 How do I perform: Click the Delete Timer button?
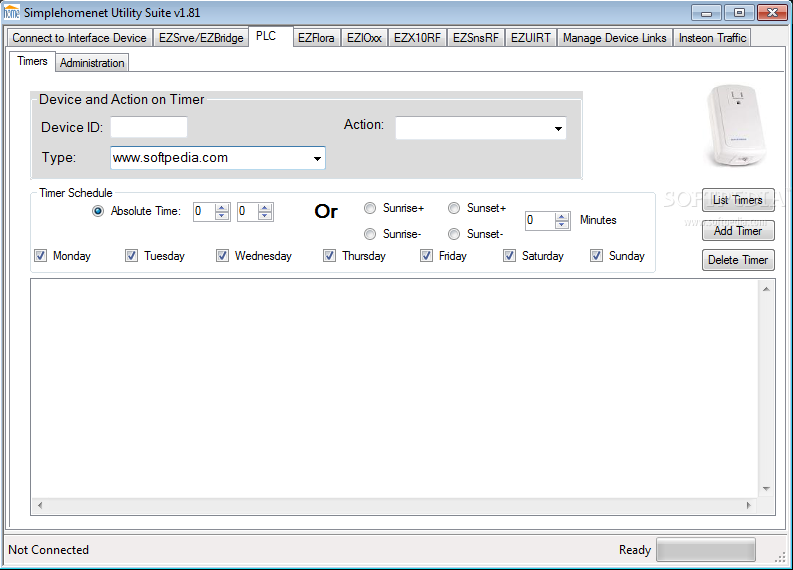[738, 260]
